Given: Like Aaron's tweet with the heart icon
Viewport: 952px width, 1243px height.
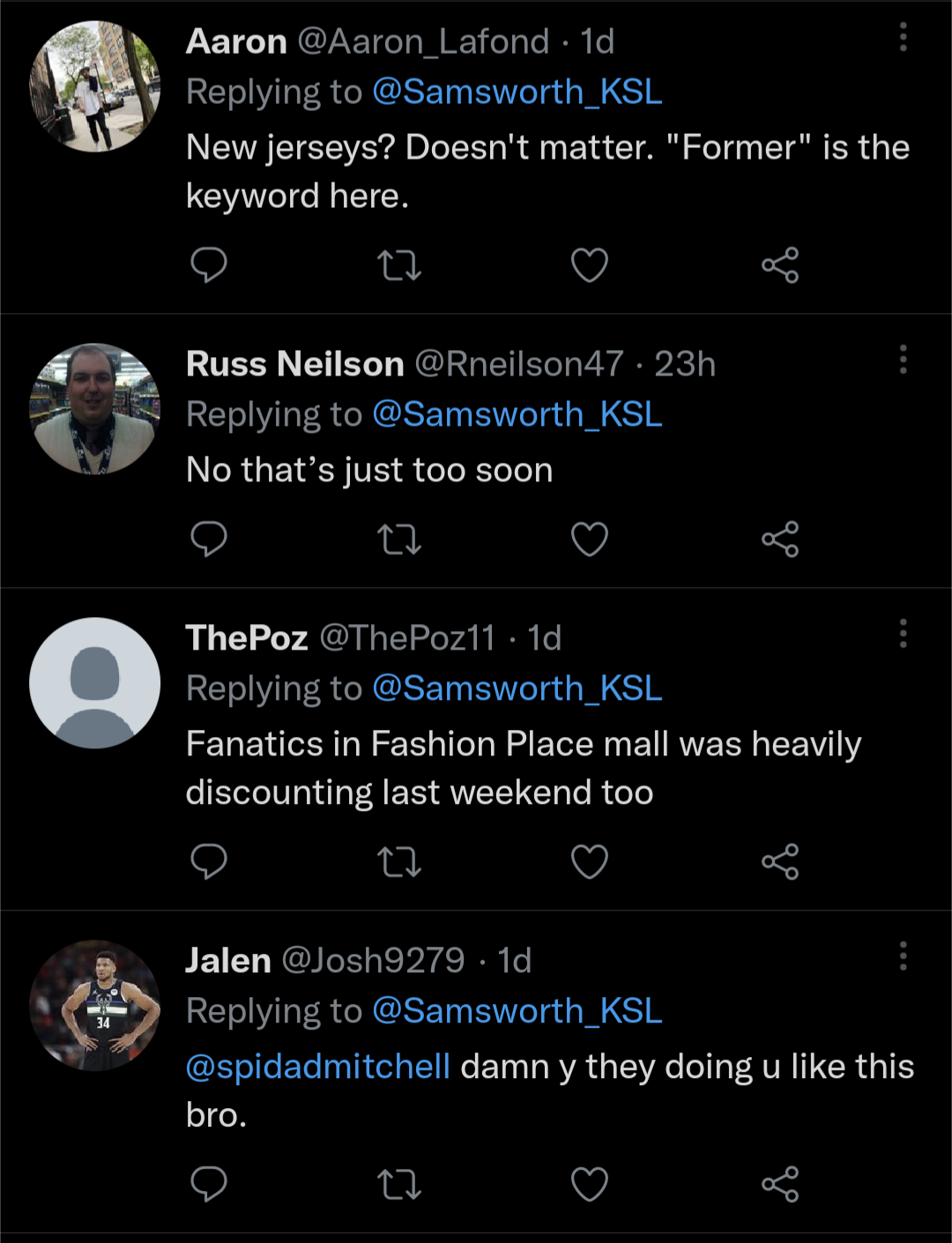Looking at the screenshot, I should 590,264.
